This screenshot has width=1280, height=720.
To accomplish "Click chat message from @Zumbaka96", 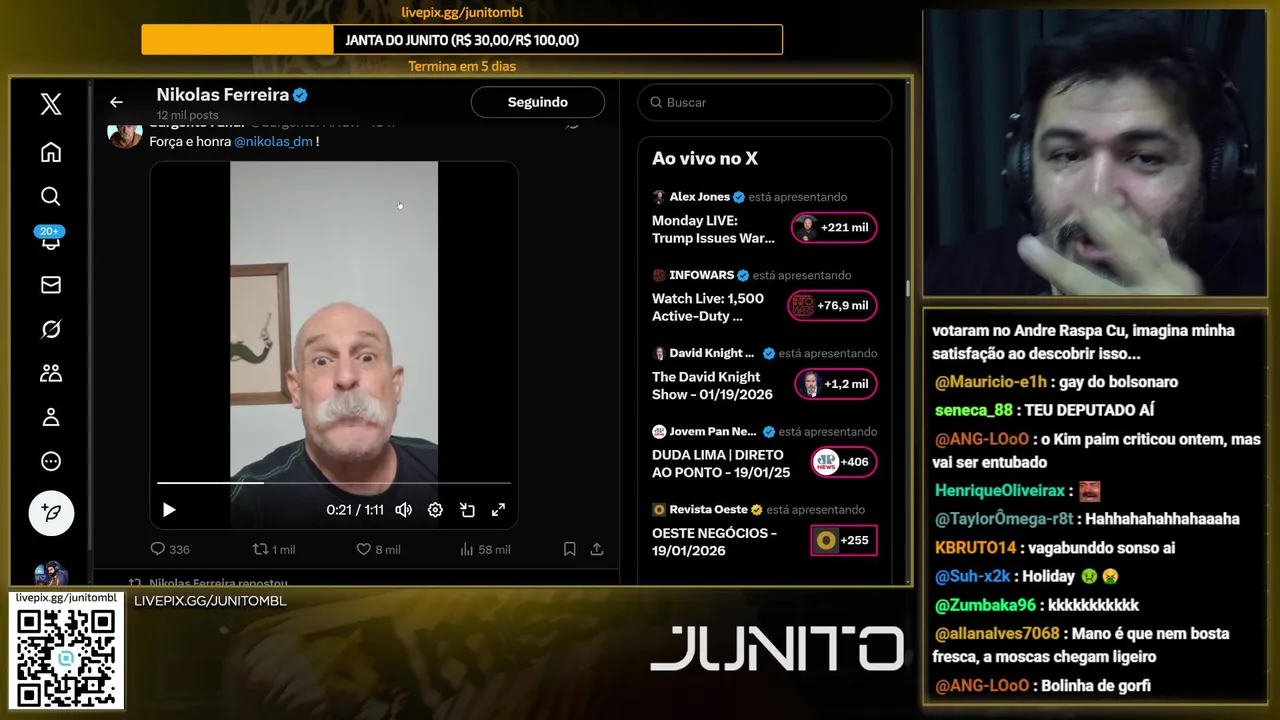I will pos(1037,605).
